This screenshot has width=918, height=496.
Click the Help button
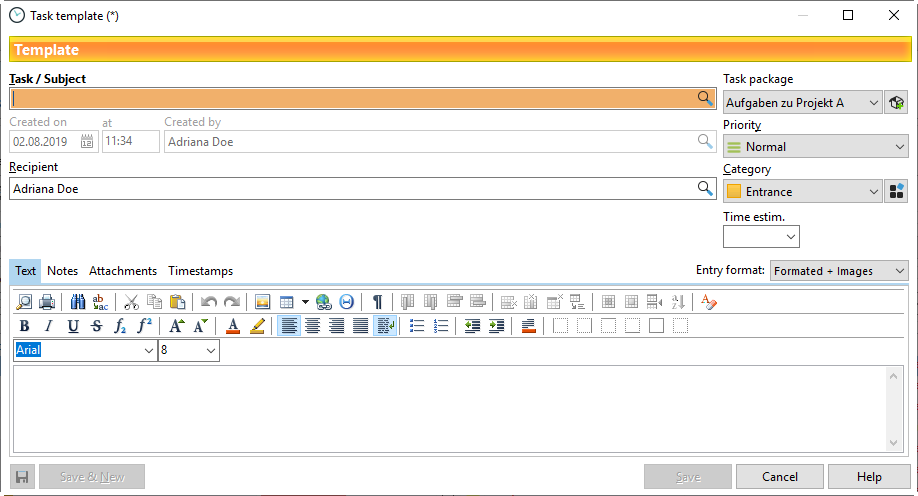pos(869,477)
